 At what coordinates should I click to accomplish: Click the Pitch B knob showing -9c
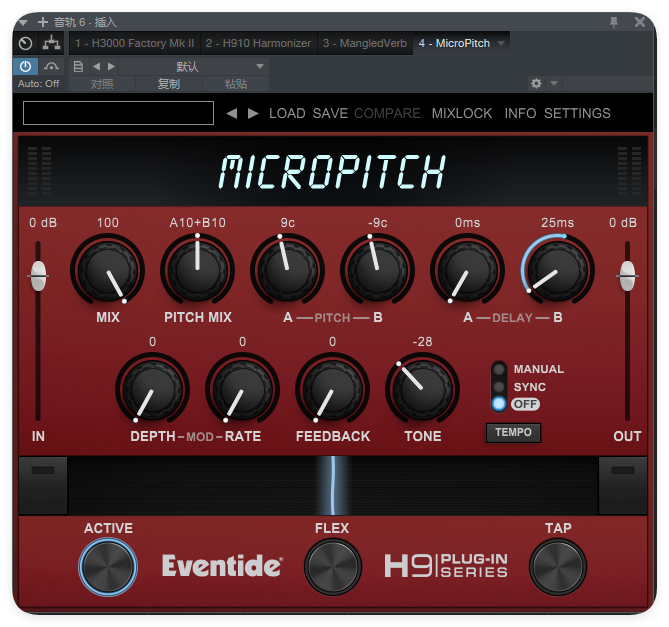point(378,270)
